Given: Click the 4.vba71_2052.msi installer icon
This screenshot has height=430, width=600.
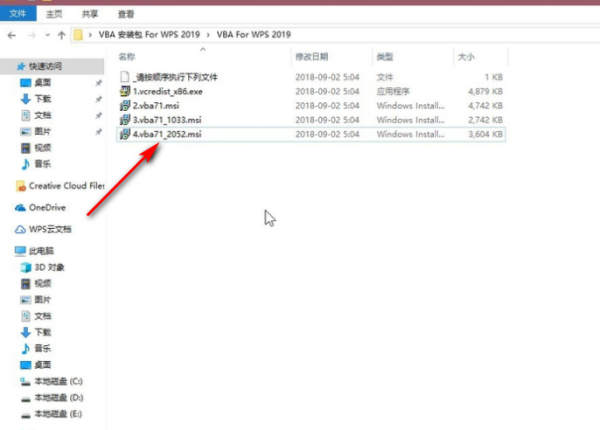Looking at the screenshot, I should (x=125, y=134).
